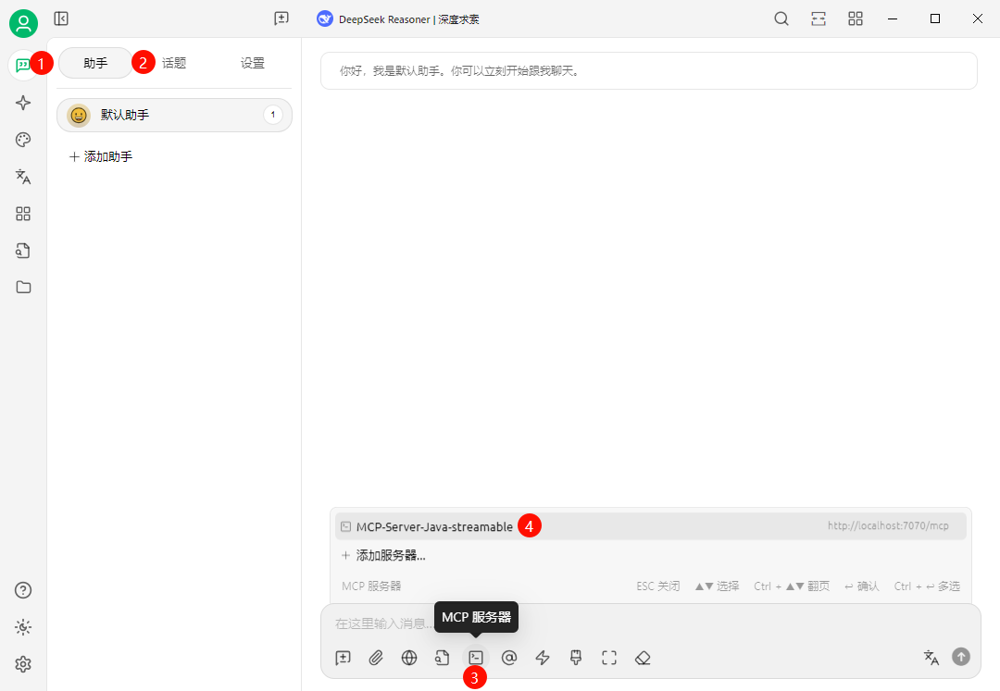
Task: Click the paperclip attachment icon in input toolbar
Action: click(376, 657)
